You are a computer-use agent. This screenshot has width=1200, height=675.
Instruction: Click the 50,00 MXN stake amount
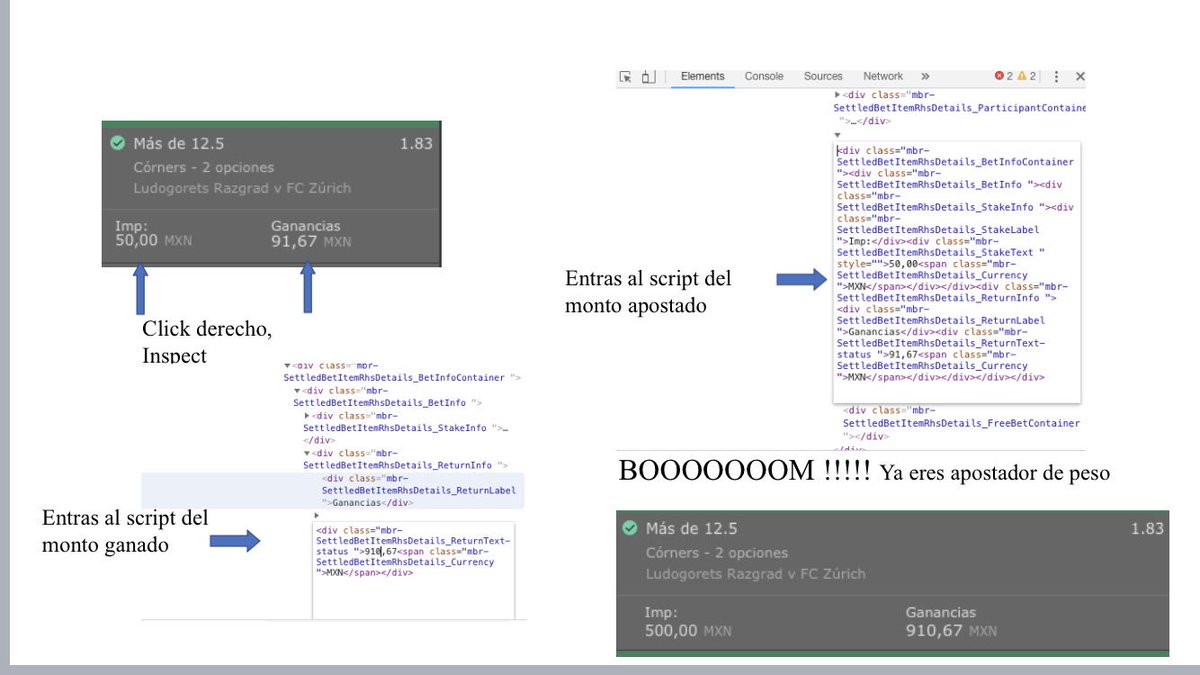click(x=152, y=241)
